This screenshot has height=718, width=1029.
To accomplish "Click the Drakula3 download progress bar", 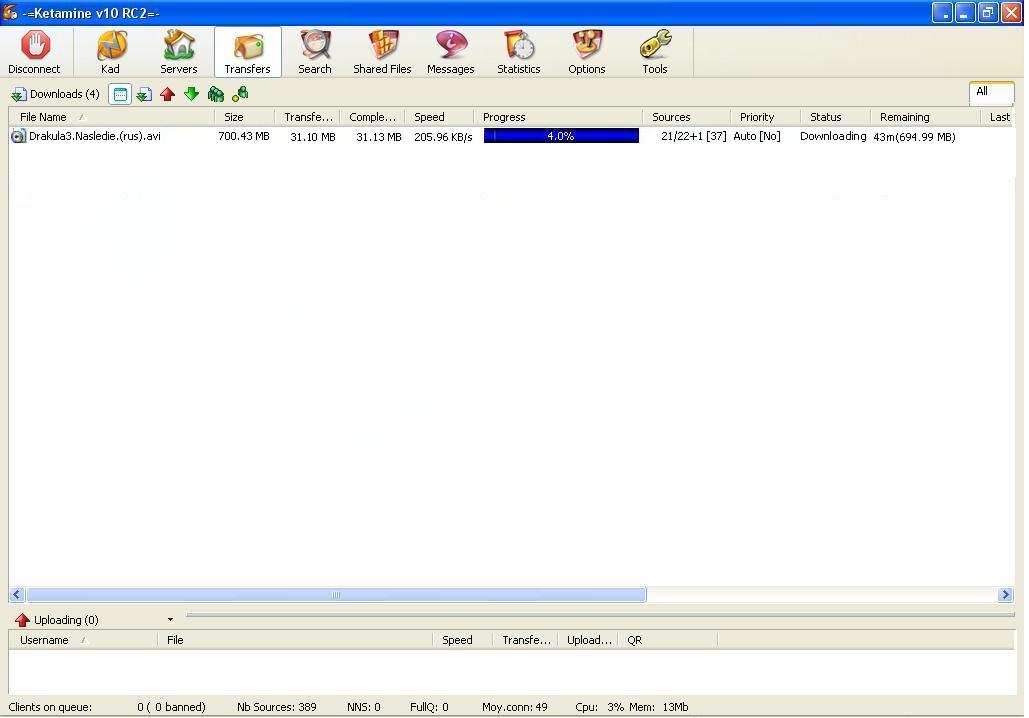I will [x=561, y=136].
